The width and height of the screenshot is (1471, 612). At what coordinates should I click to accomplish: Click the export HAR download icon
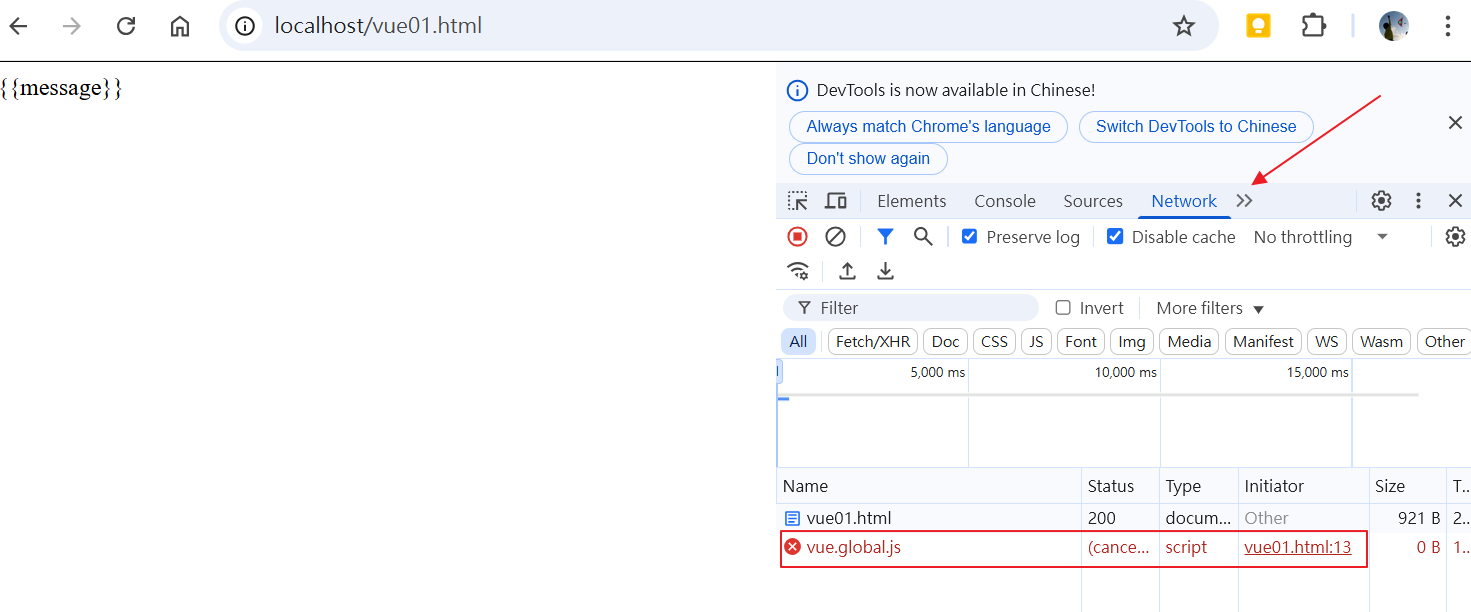pyautogui.click(x=885, y=271)
